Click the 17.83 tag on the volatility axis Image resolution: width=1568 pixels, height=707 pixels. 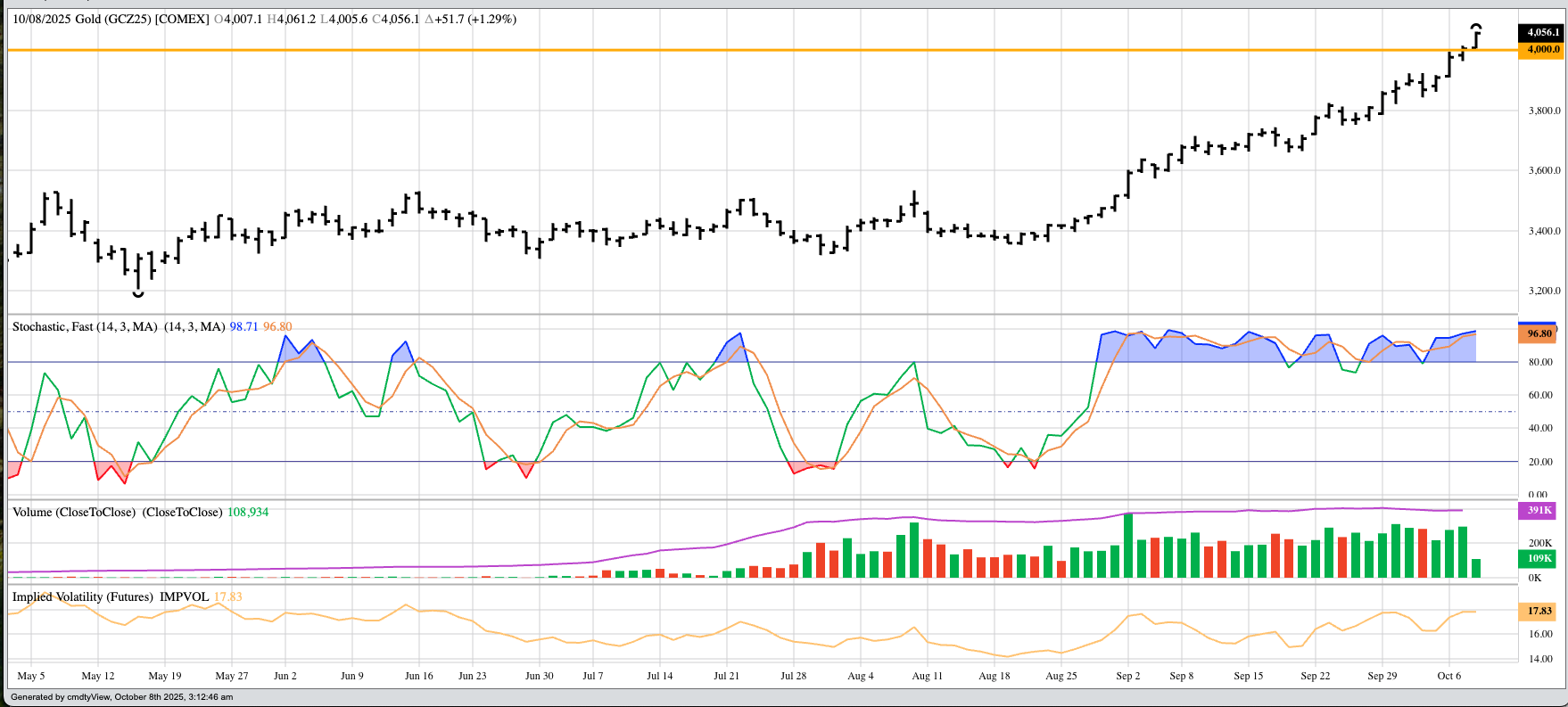click(x=1539, y=612)
